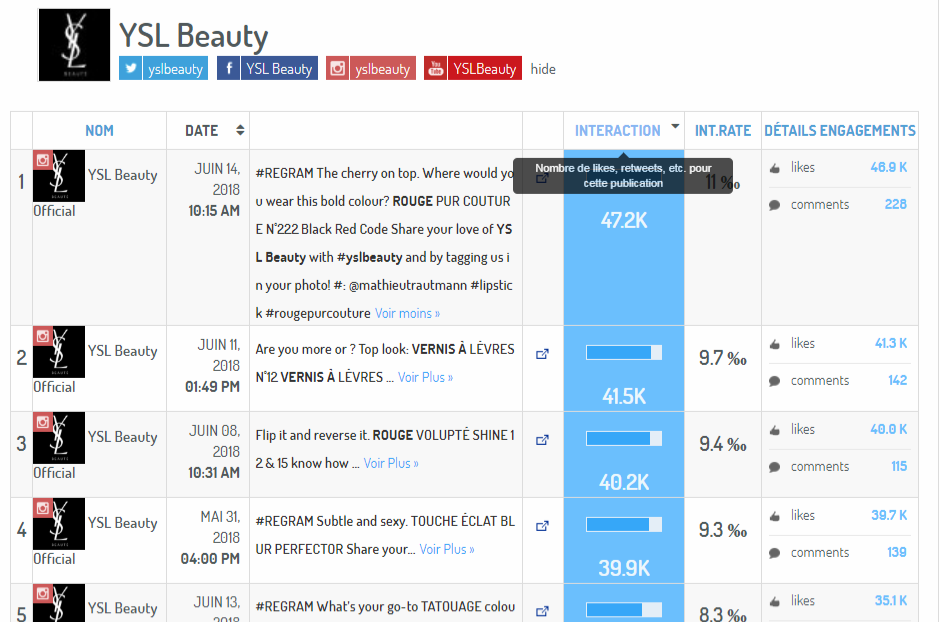Click the Instagram badge on row 2 avatar

click(43, 336)
